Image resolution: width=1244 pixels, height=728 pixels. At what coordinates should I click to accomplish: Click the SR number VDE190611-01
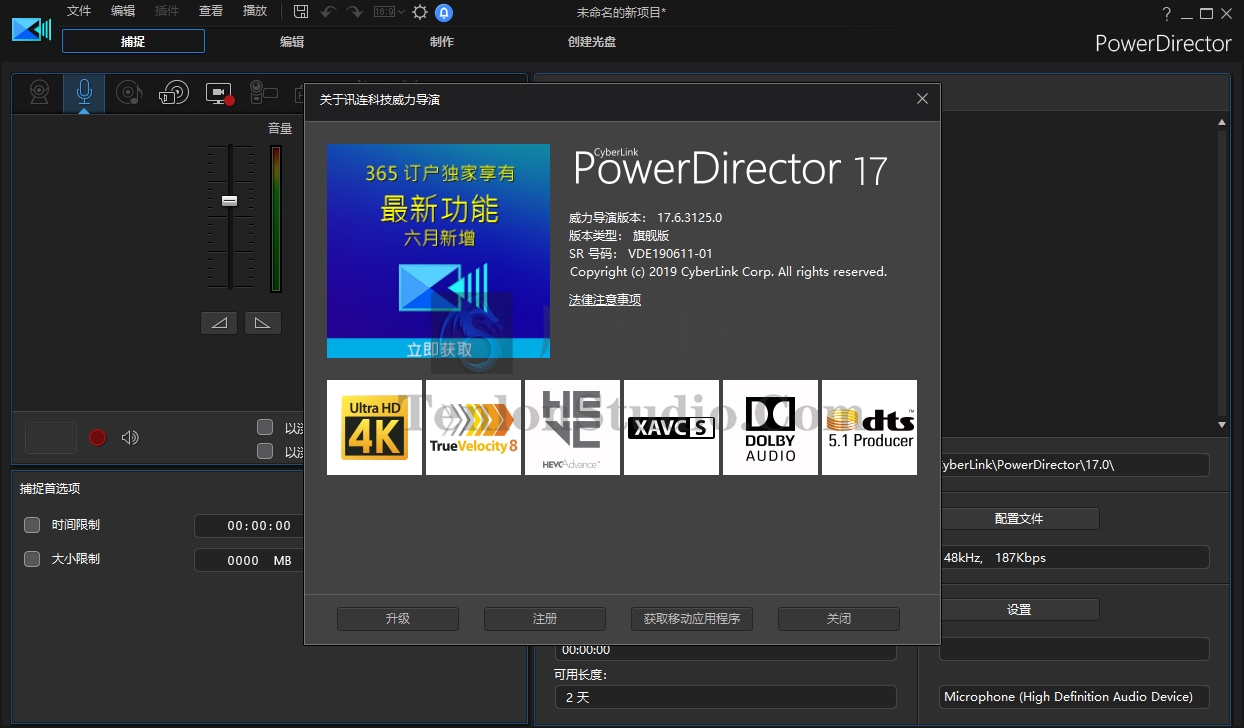(670, 254)
